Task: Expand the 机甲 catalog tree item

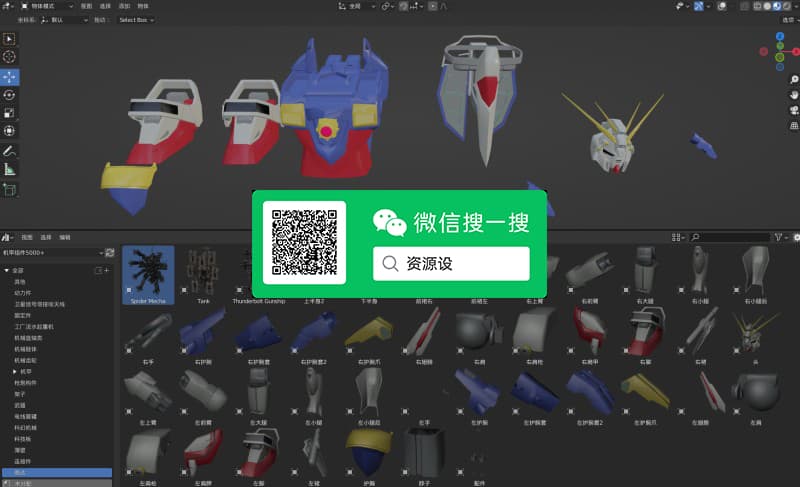Action: click(15, 372)
